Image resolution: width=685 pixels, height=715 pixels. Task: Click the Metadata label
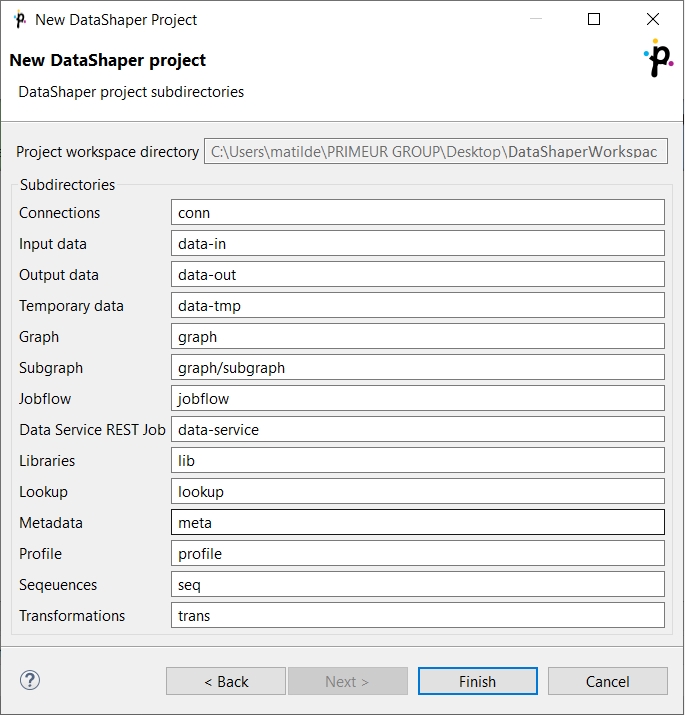(x=51, y=523)
